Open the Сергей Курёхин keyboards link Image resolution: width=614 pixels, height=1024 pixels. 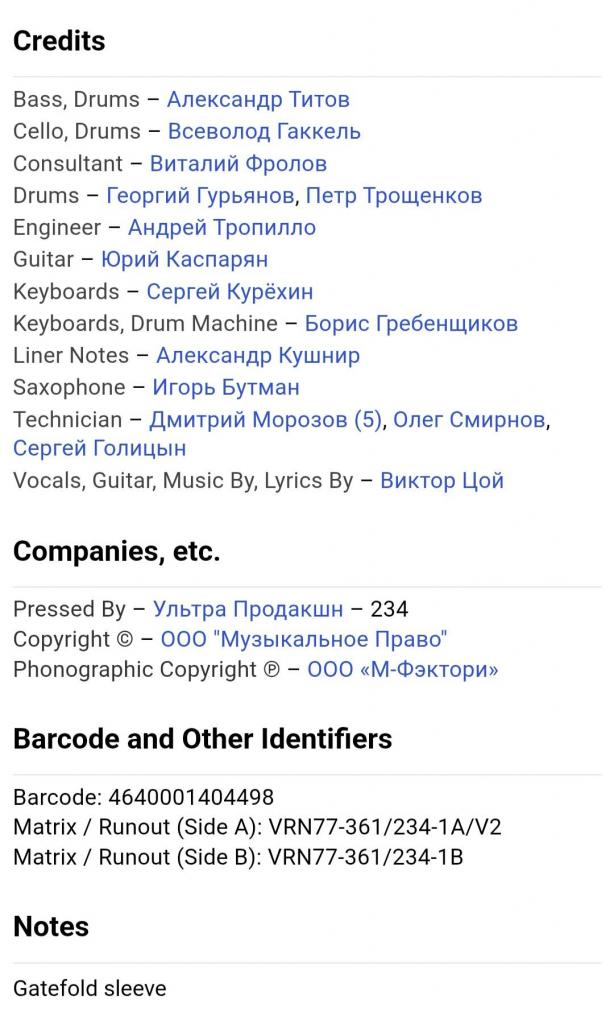[x=229, y=291]
